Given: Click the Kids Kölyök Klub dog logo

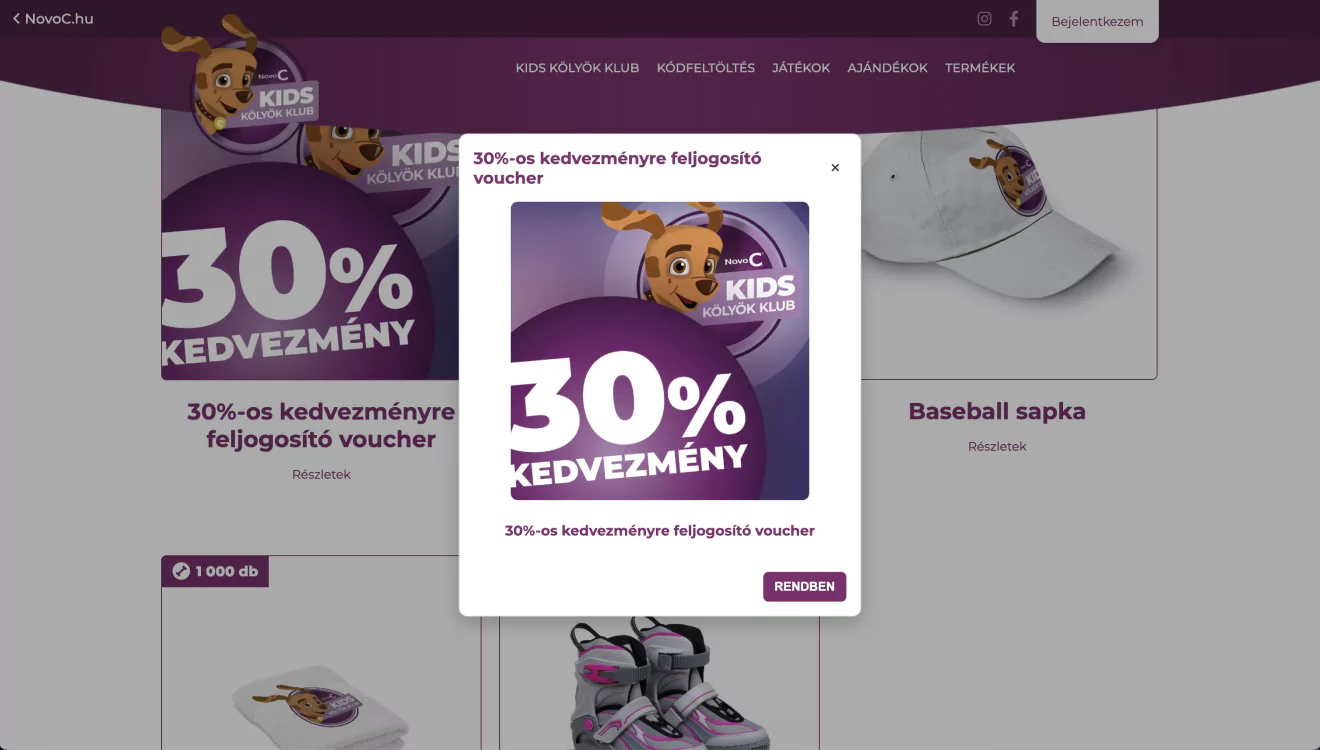Looking at the screenshot, I should click(x=240, y=73).
